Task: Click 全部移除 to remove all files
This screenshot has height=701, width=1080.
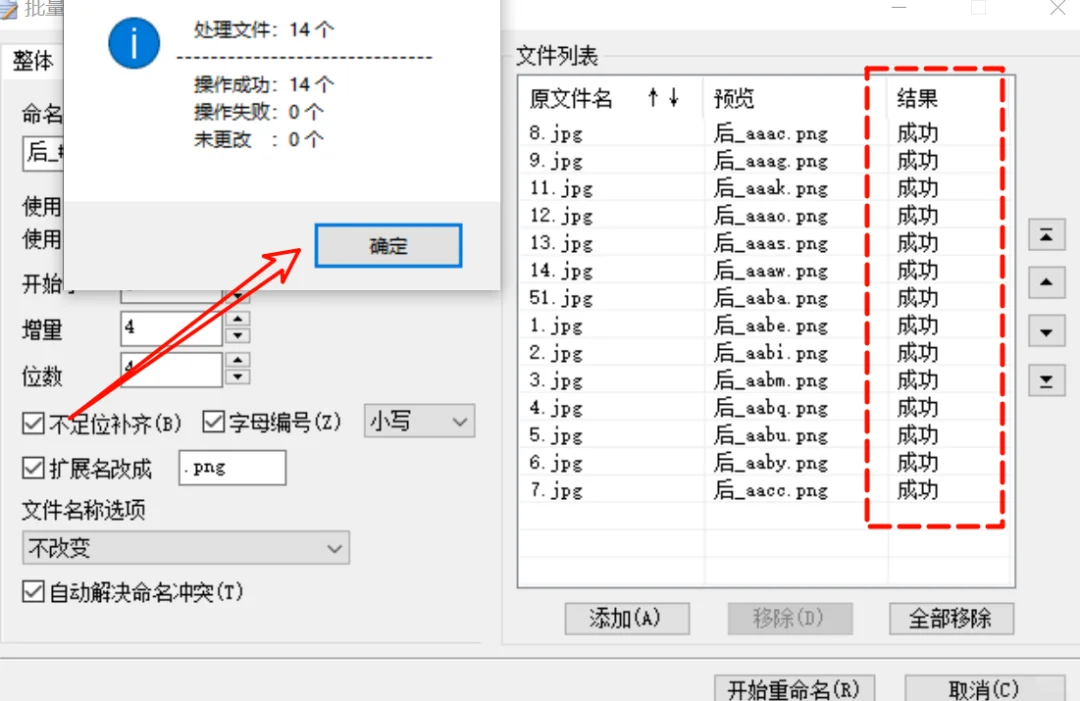Action: pos(951,618)
